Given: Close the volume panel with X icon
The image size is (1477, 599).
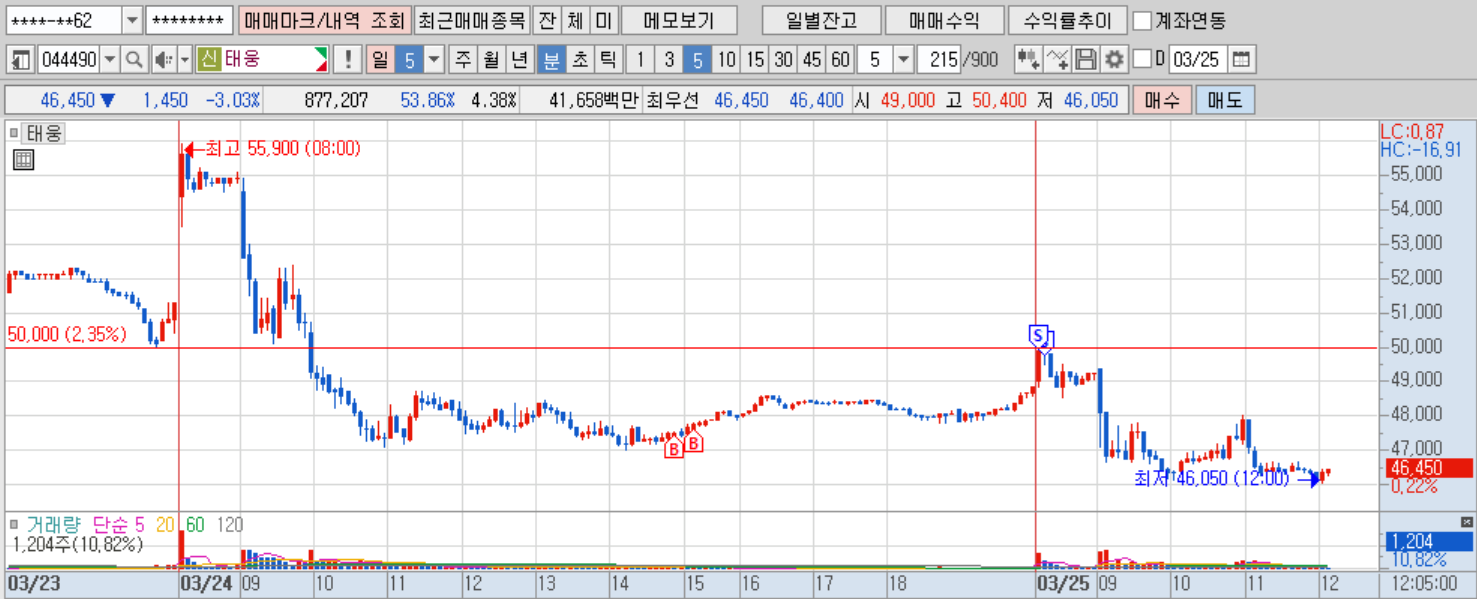Looking at the screenshot, I should pyautogui.click(x=1467, y=522).
